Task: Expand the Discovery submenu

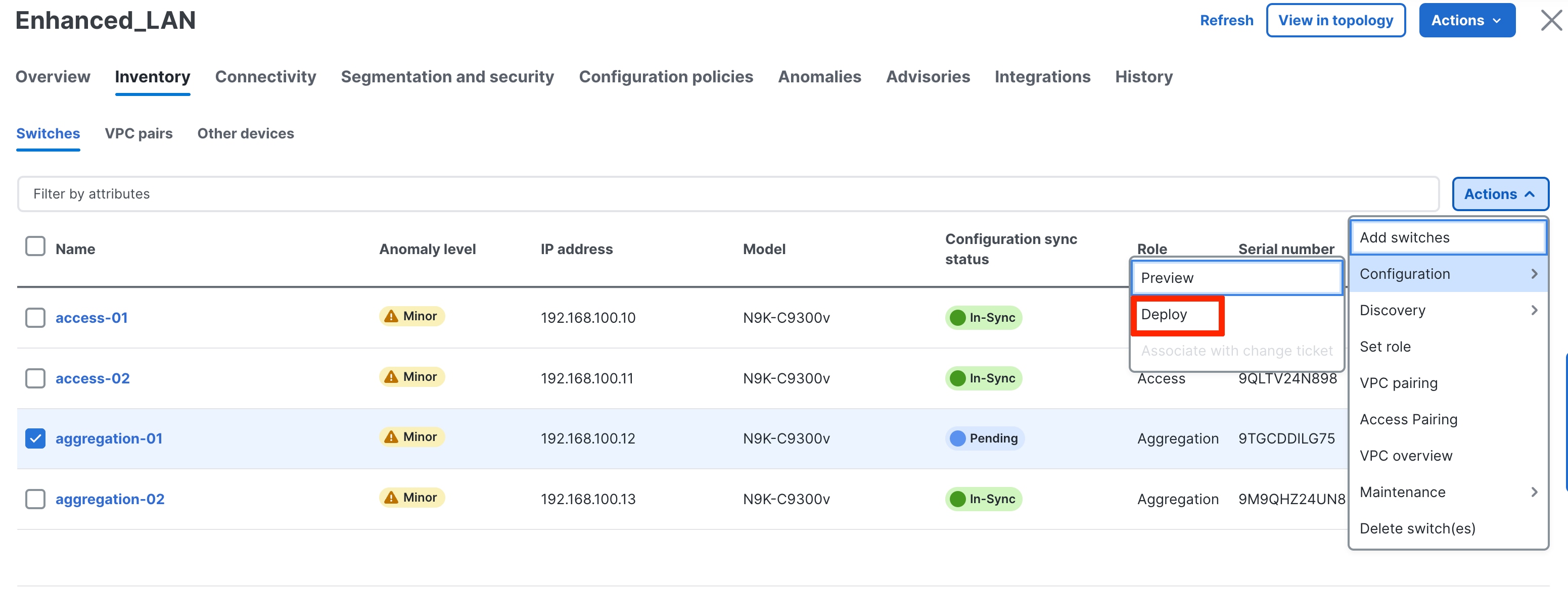Action: 1448,310
